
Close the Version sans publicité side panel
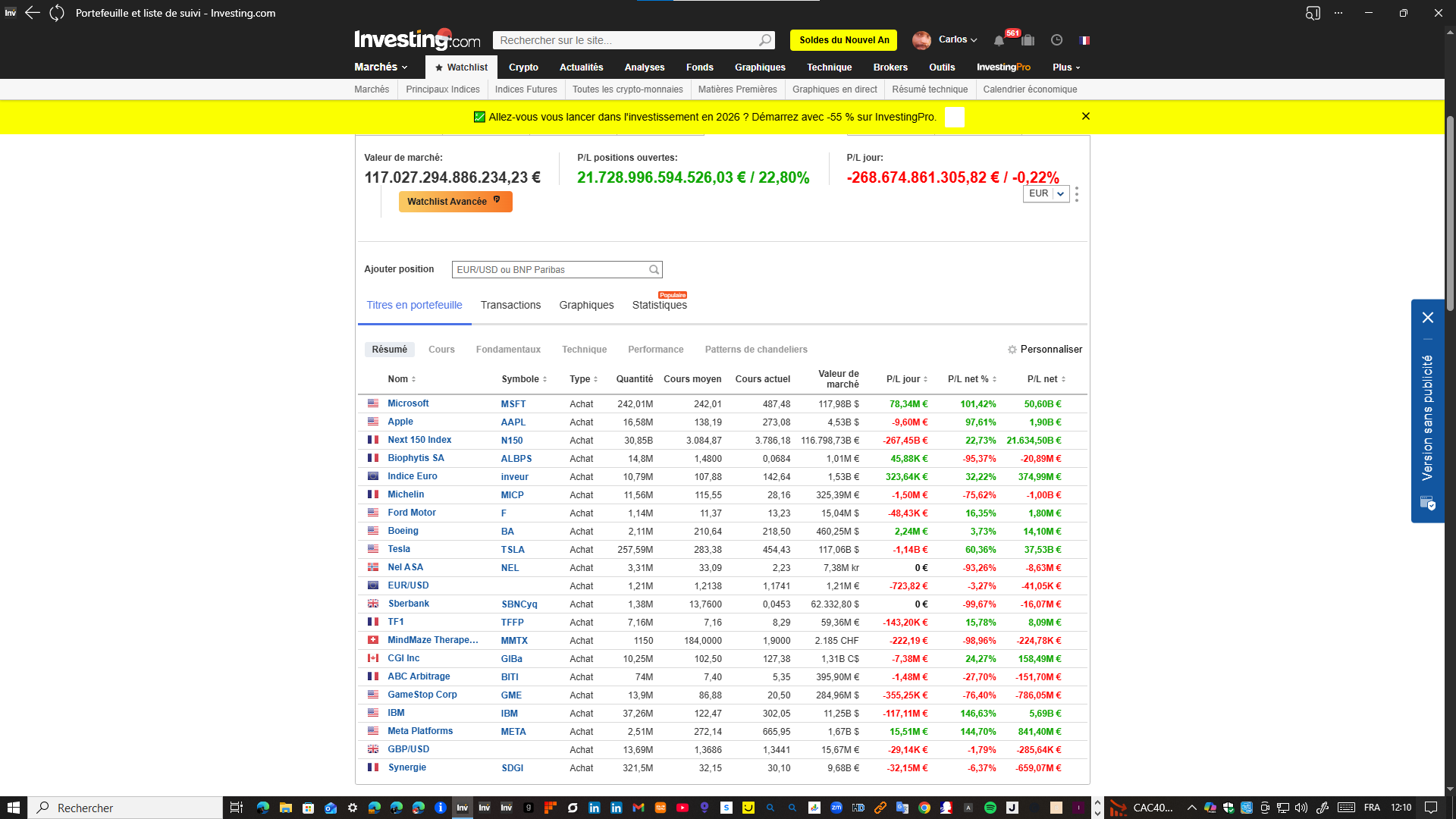[x=1428, y=318]
